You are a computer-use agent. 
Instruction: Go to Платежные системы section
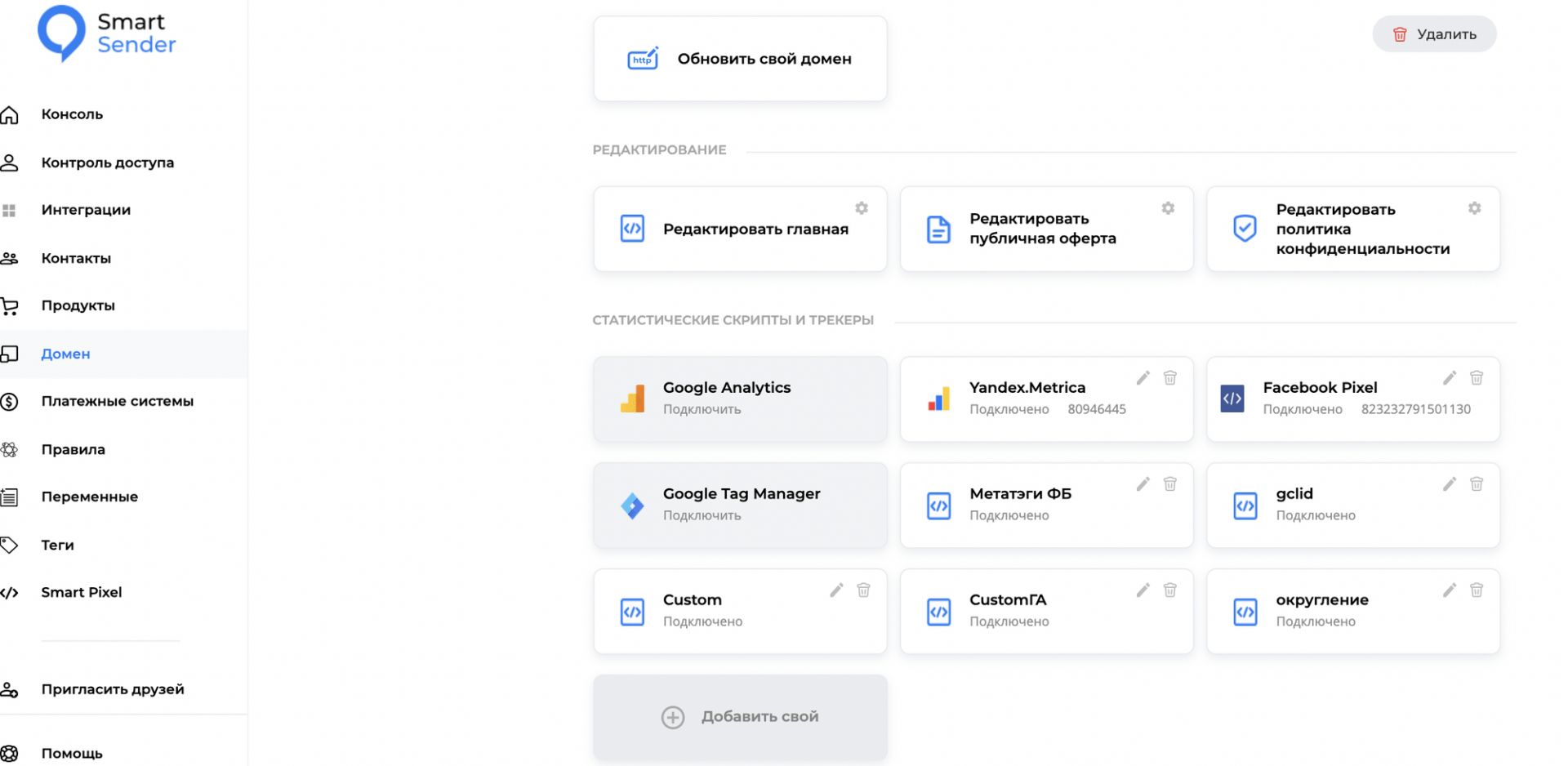click(117, 401)
